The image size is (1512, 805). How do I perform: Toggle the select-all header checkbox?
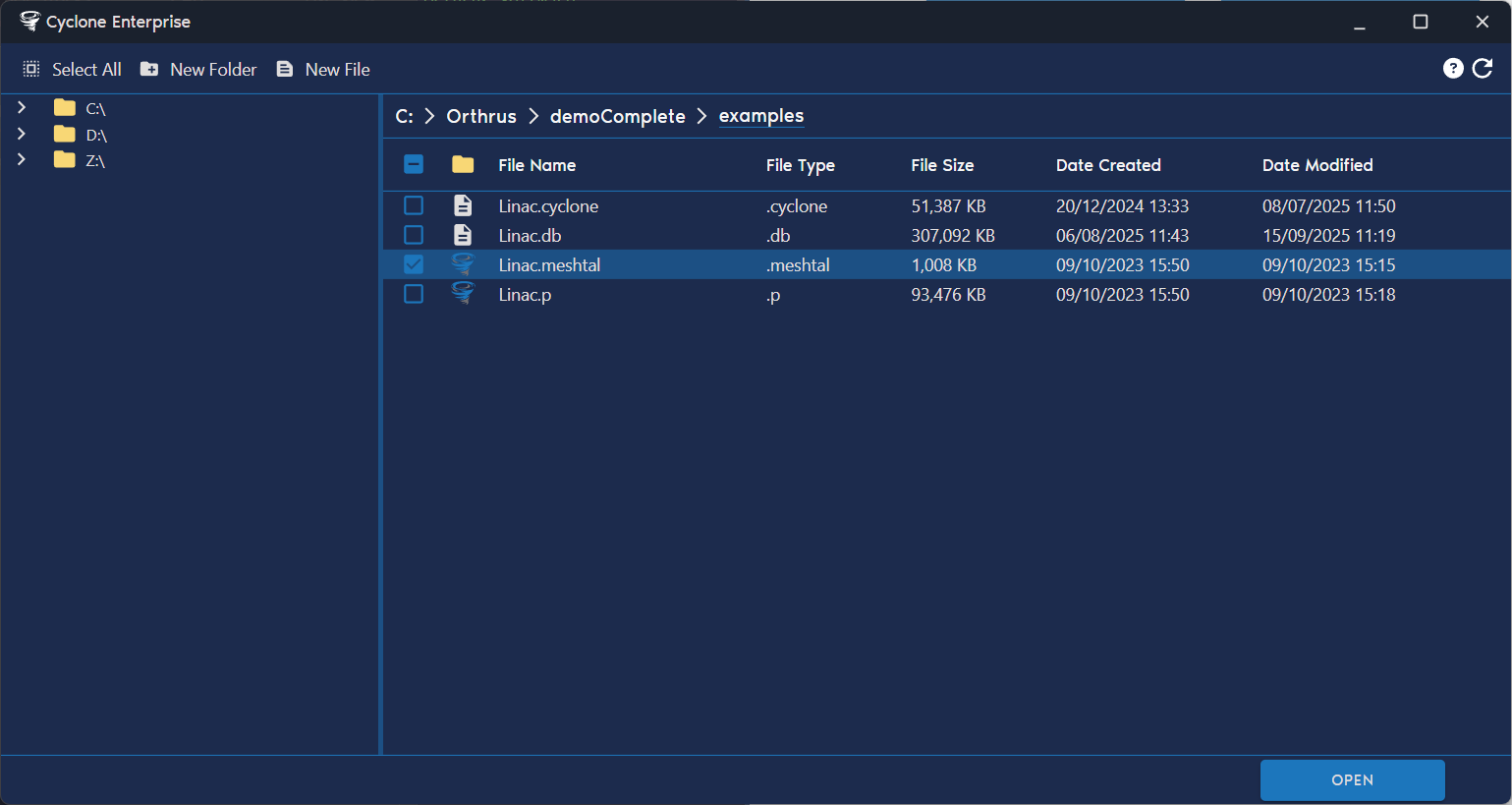[414, 164]
